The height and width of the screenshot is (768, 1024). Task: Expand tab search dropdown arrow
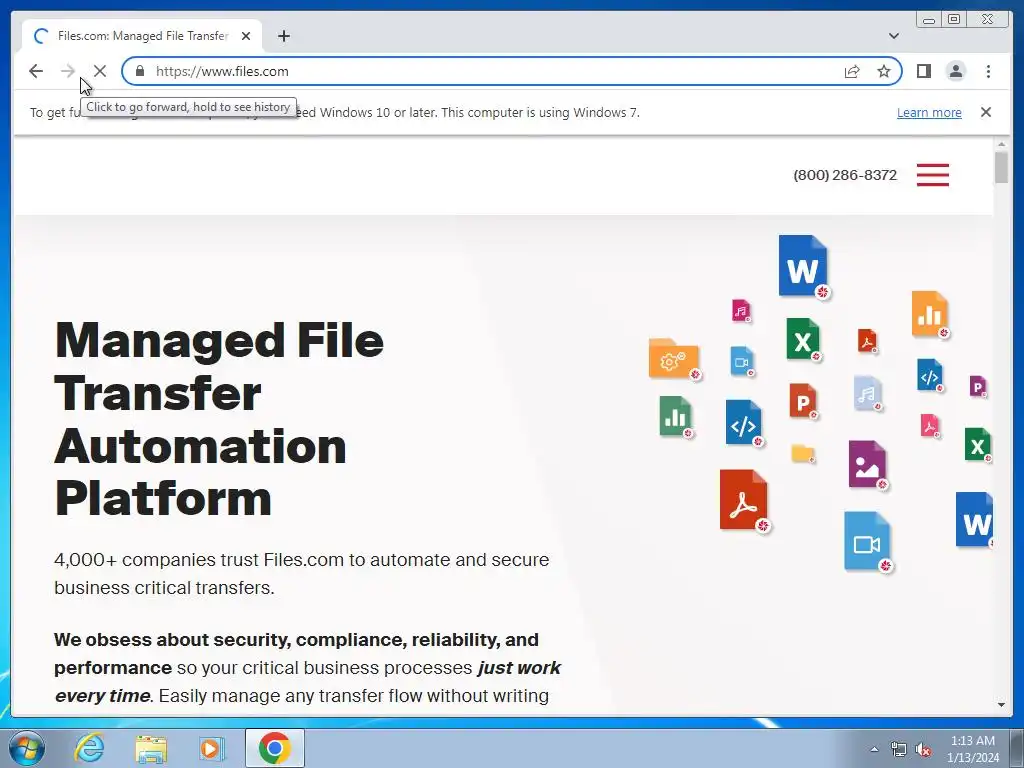pyautogui.click(x=893, y=36)
